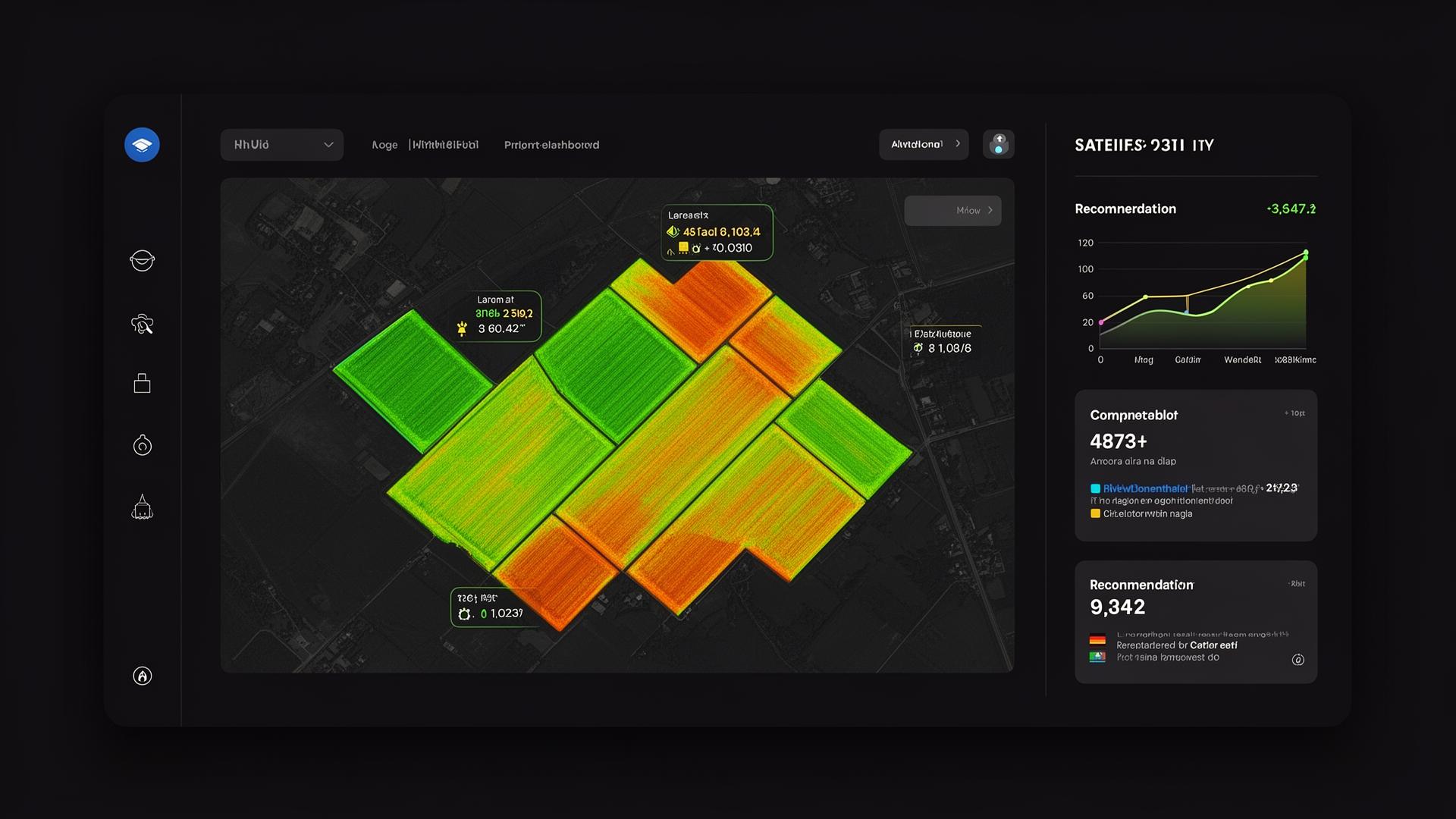
Task: Expand the Miow button on the map
Action: [952, 211]
